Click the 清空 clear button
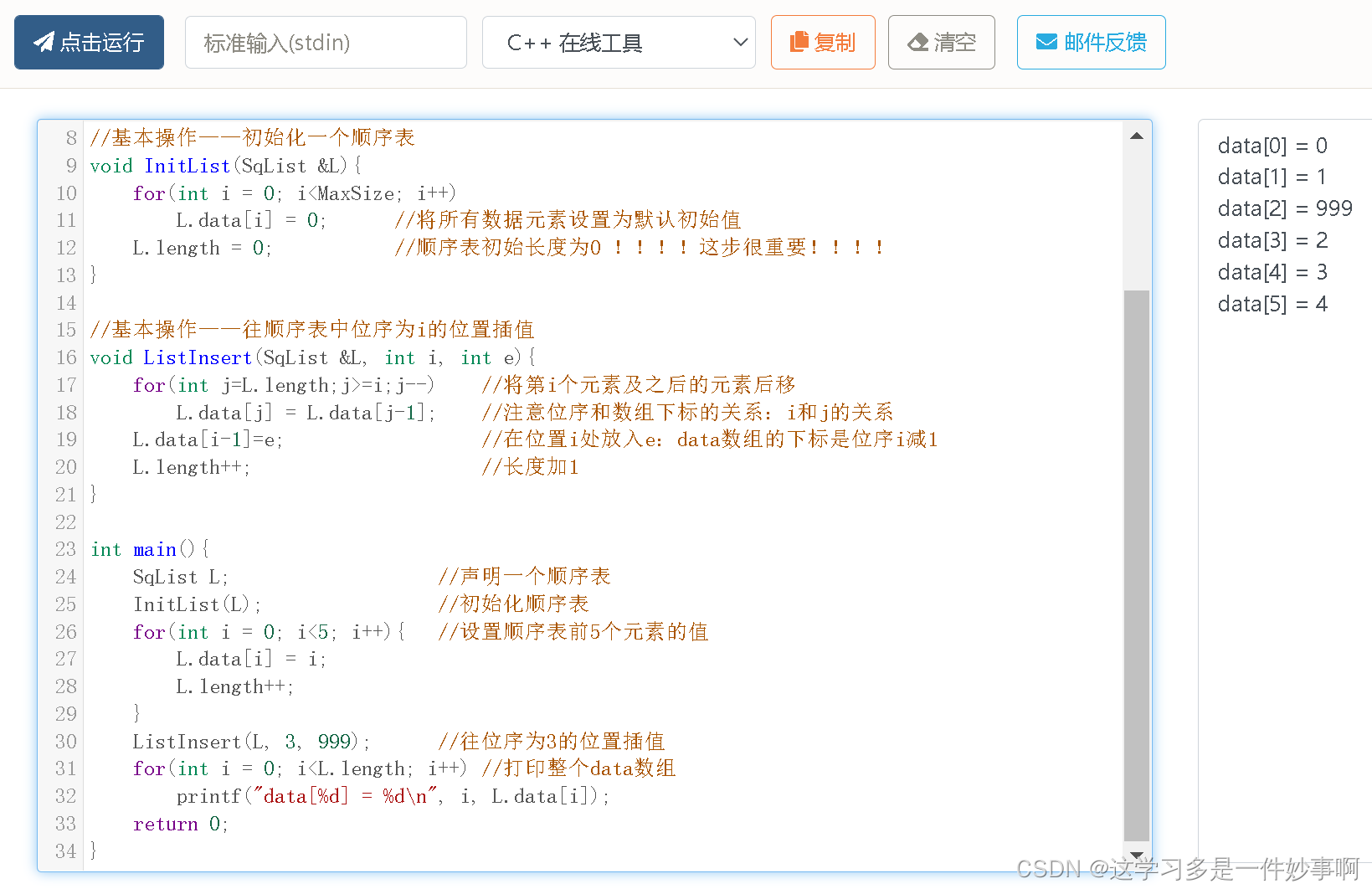Image resolution: width=1372 pixels, height=889 pixels. pyautogui.click(x=941, y=42)
